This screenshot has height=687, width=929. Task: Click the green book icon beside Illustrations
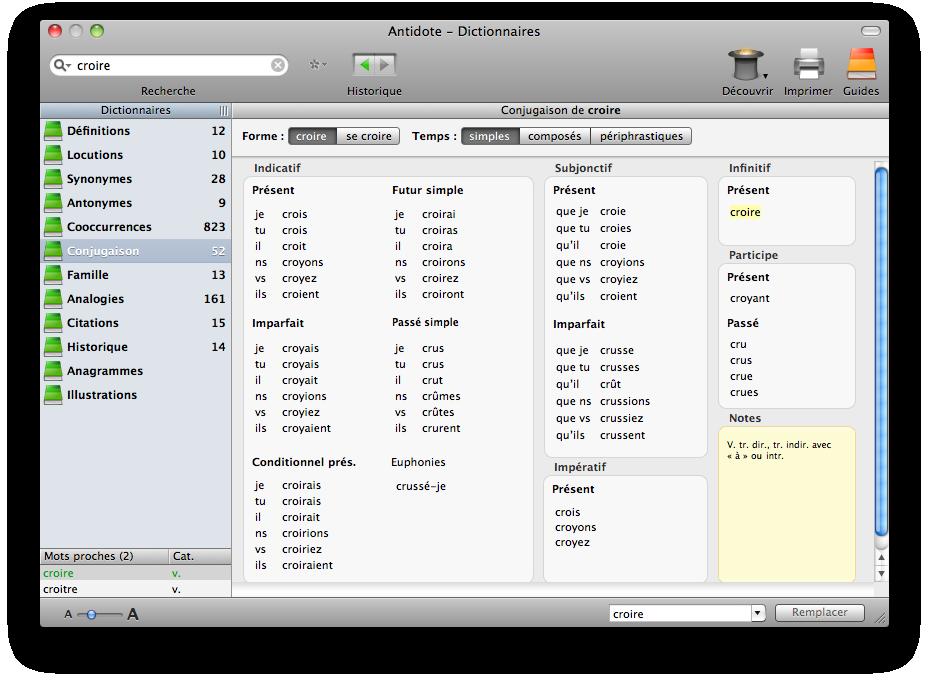coord(53,395)
